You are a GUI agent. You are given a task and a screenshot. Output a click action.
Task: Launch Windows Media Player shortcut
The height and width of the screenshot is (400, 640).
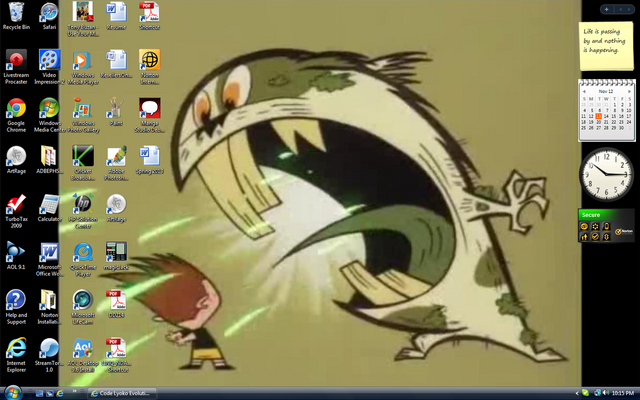83,67
